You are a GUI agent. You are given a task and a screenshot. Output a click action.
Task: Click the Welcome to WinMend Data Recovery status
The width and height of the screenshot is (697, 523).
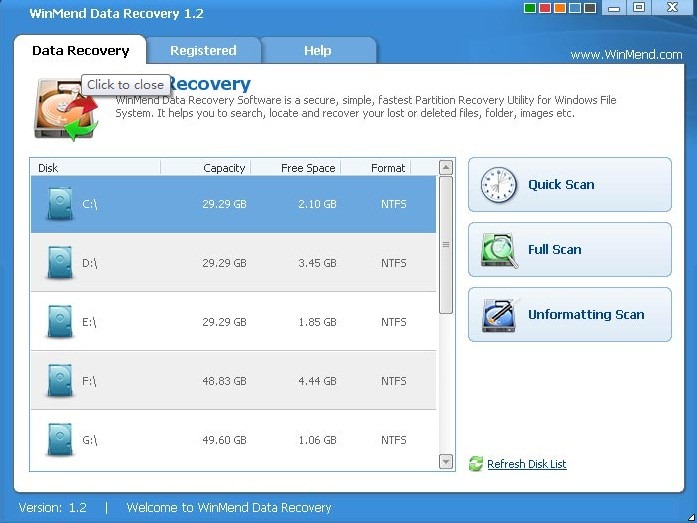[x=229, y=507]
